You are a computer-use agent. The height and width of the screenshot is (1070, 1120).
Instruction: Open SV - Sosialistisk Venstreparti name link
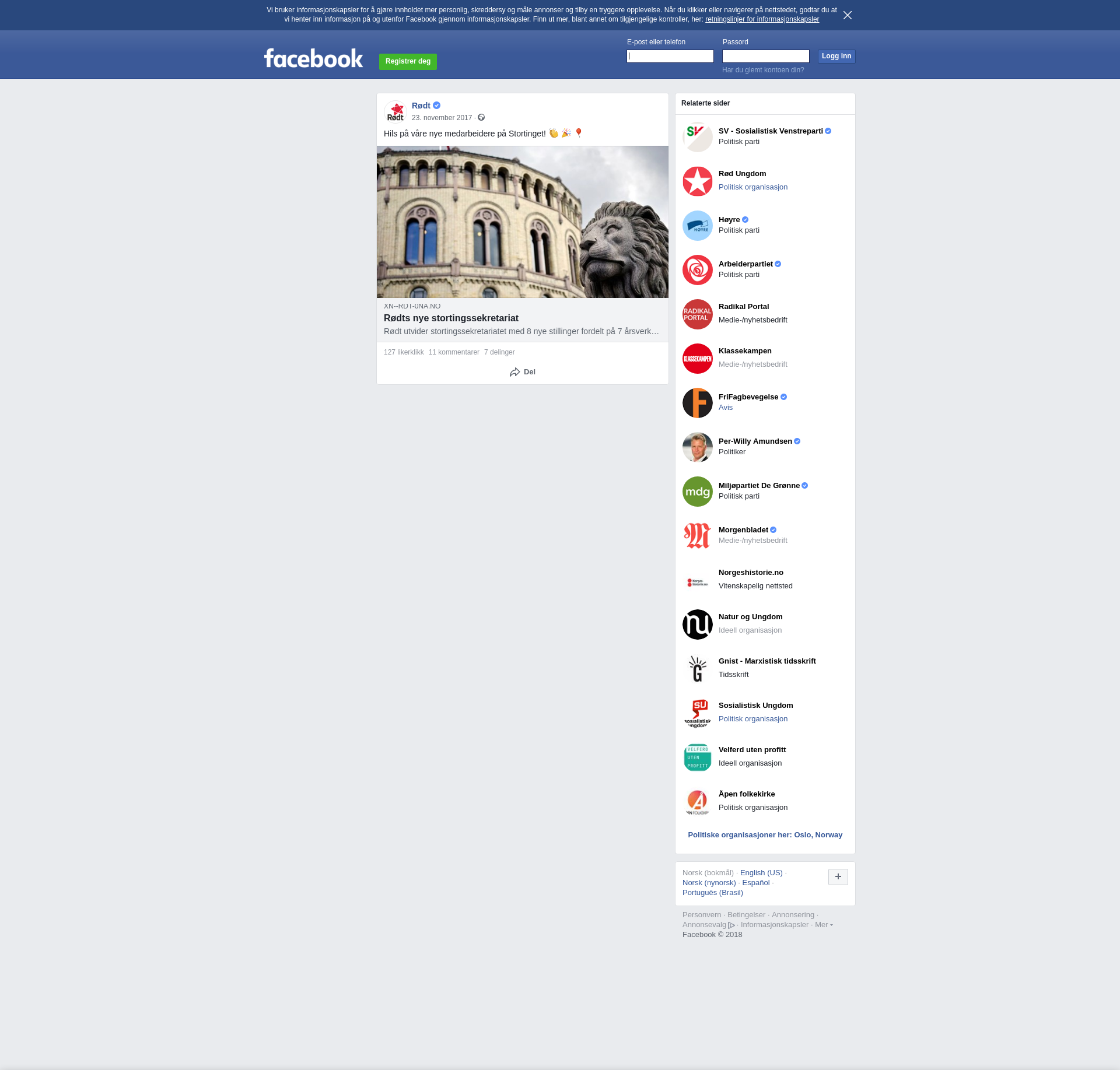click(771, 131)
